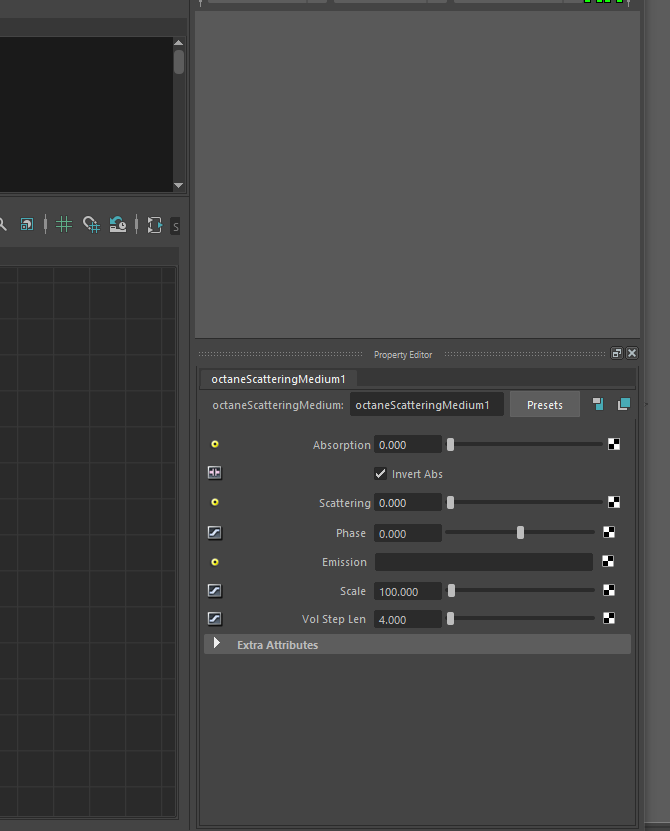Open texture map button for Phase
This screenshot has width=670, height=831.
pos(609,532)
